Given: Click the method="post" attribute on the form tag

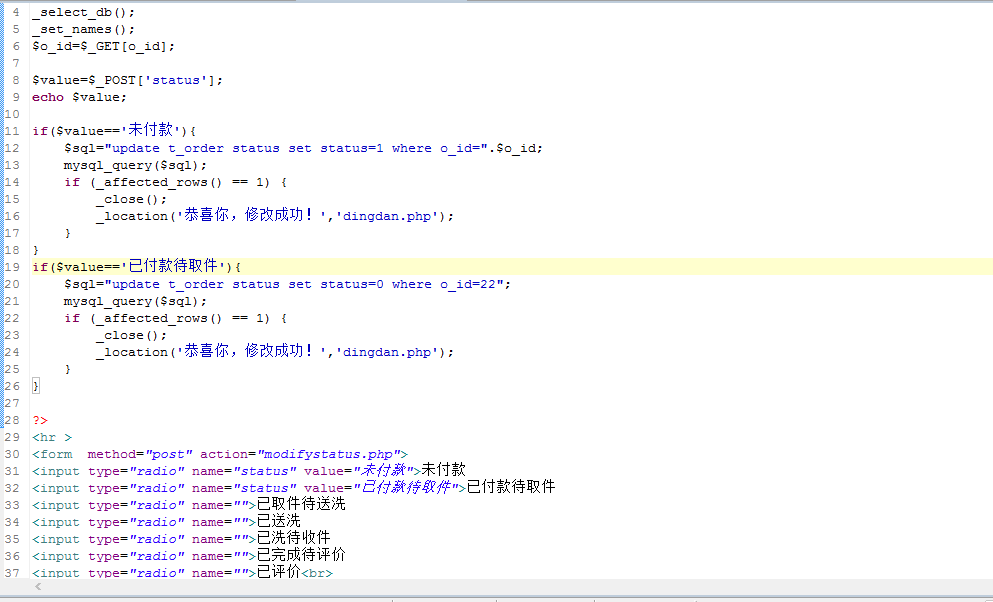Looking at the screenshot, I should click(140, 455).
